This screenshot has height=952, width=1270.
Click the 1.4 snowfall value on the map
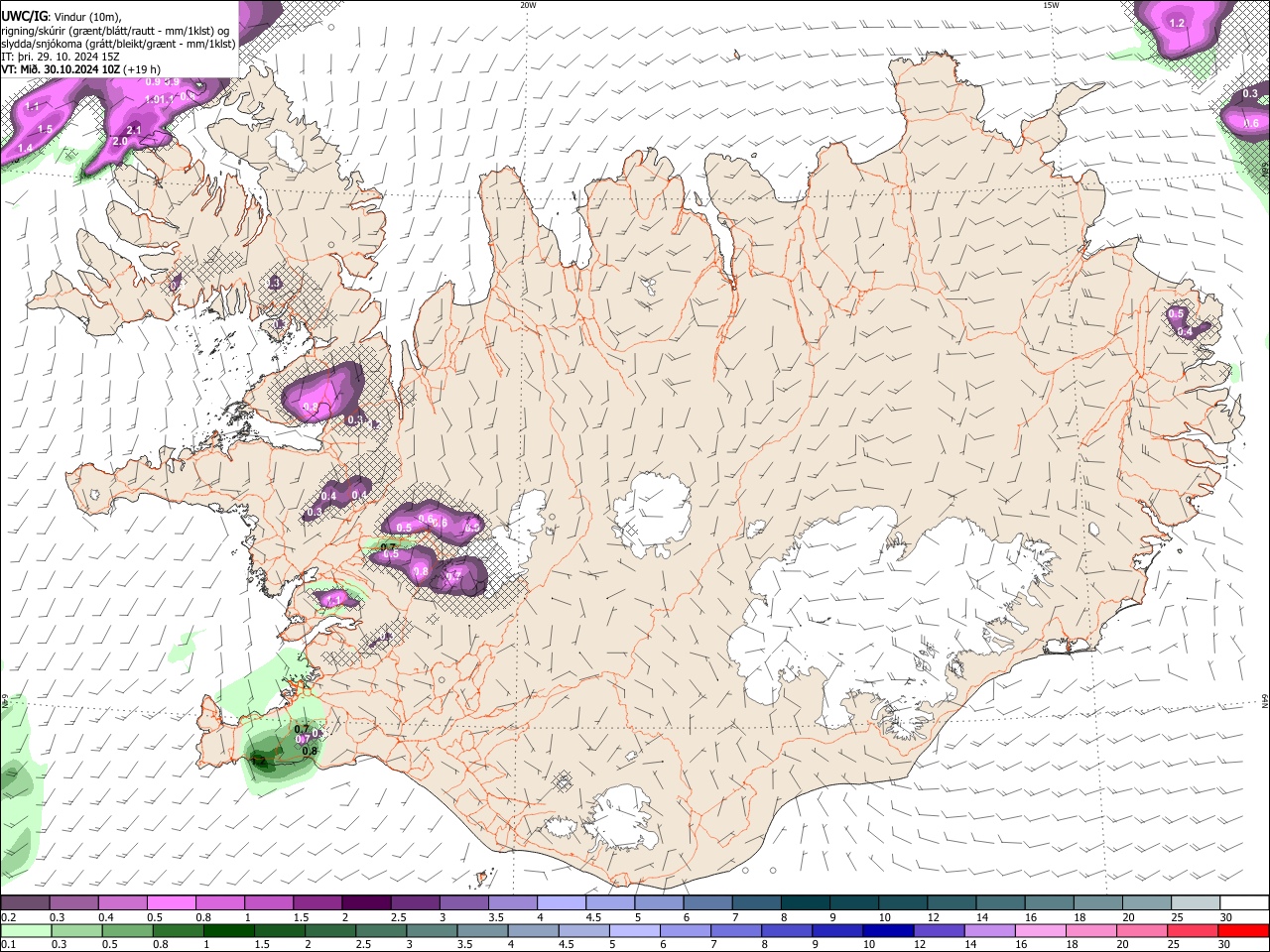(x=25, y=148)
